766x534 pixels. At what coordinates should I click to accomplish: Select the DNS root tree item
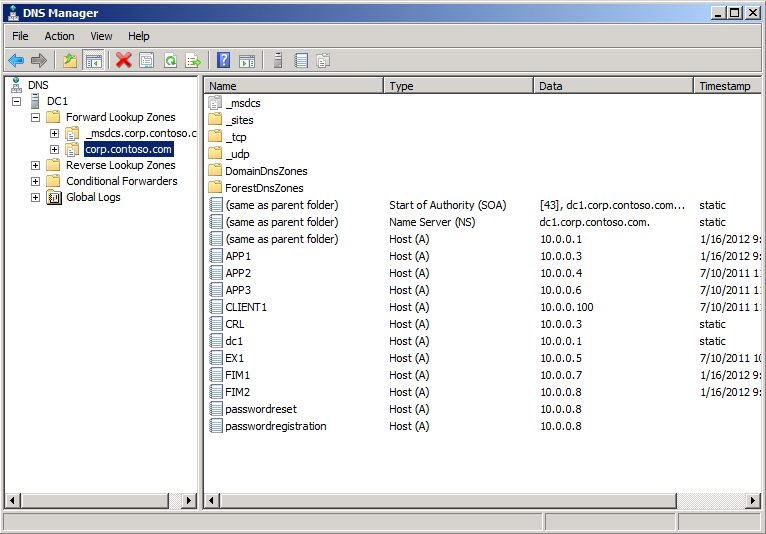click(x=38, y=85)
